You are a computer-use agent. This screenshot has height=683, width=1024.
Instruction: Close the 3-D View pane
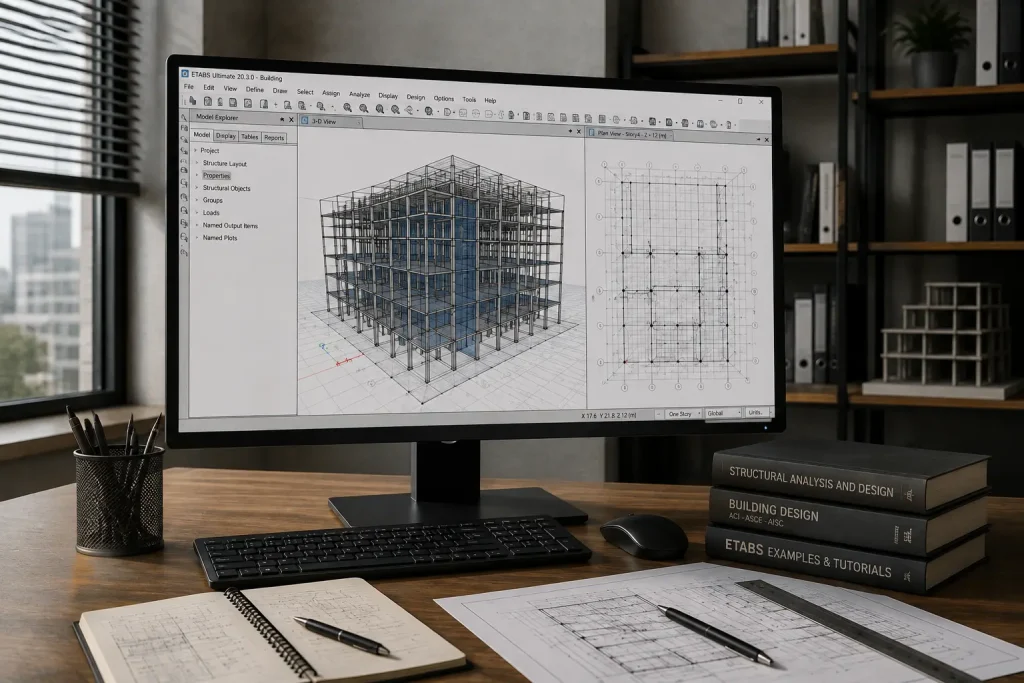pyautogui.click(x=579, y=131)
